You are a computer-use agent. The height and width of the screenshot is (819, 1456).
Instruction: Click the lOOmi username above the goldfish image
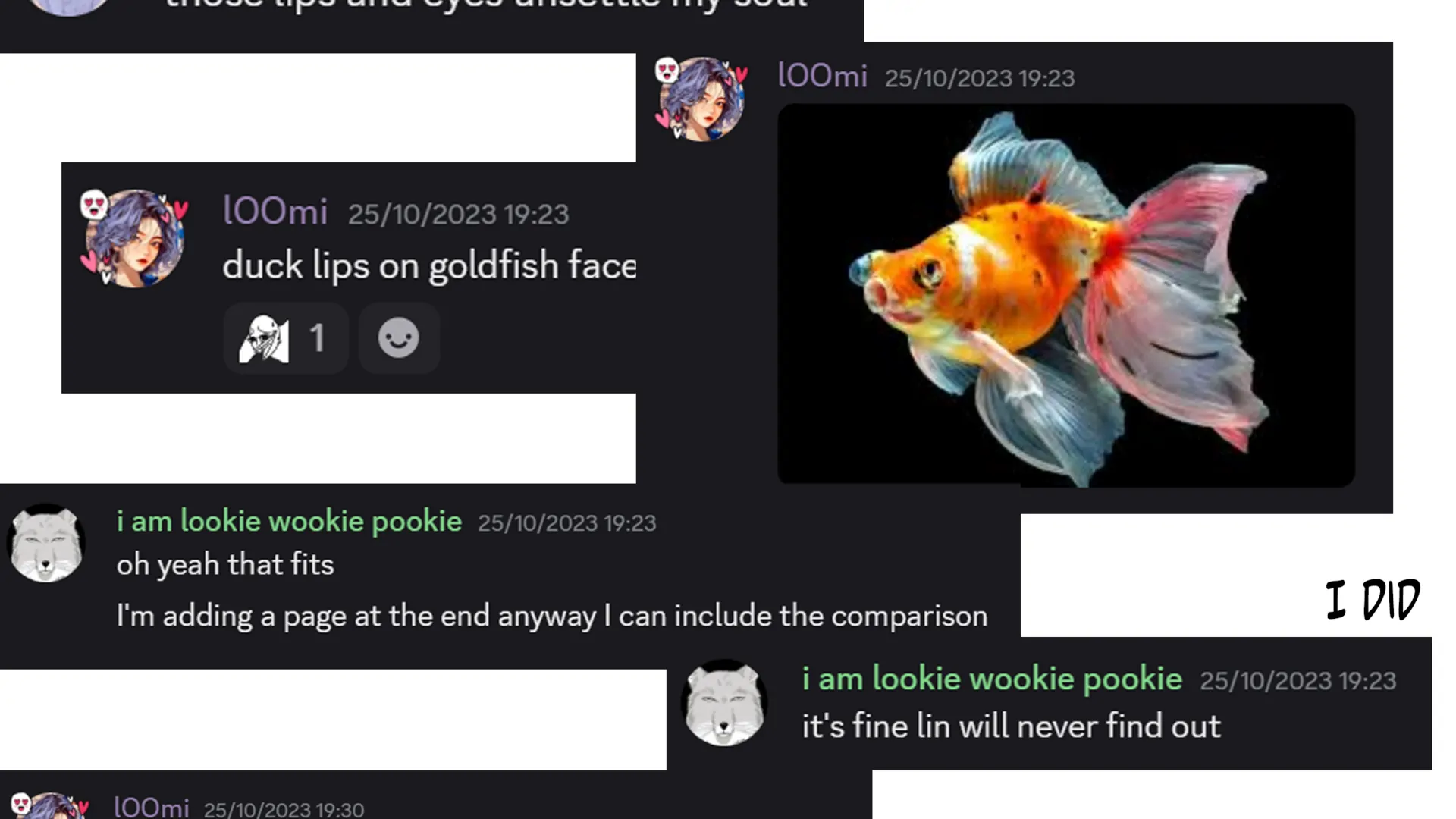coord(823,76)
